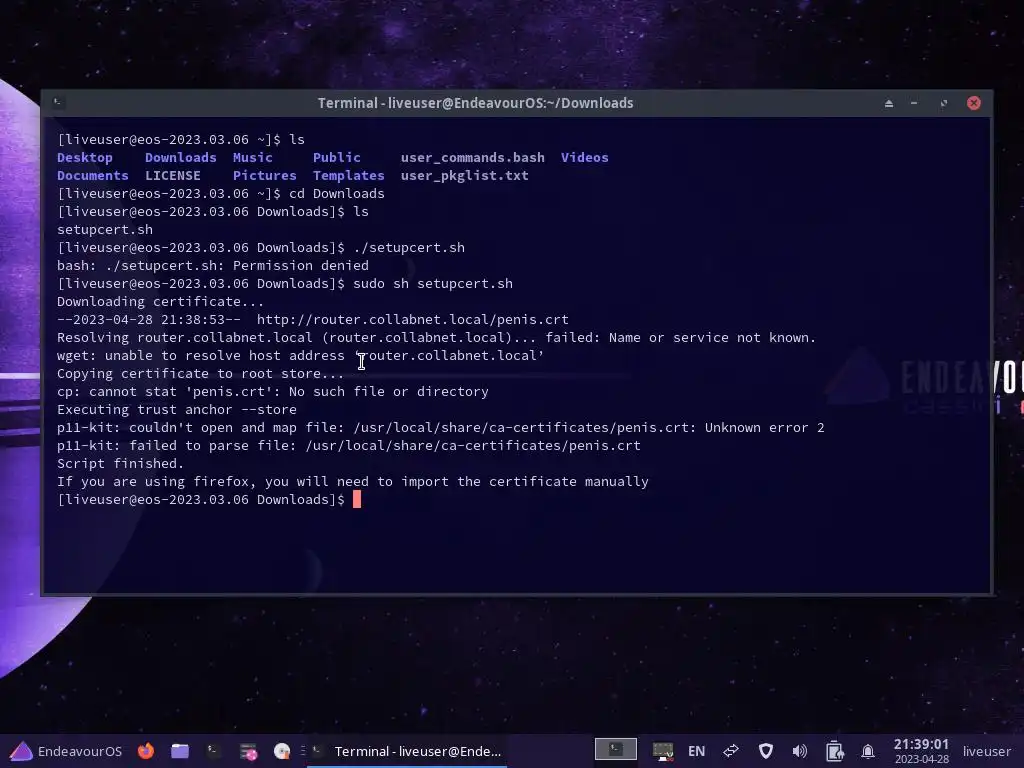1024x768 pixels.
Task: Open the shield security tray icon
Action: coord(766,751)
